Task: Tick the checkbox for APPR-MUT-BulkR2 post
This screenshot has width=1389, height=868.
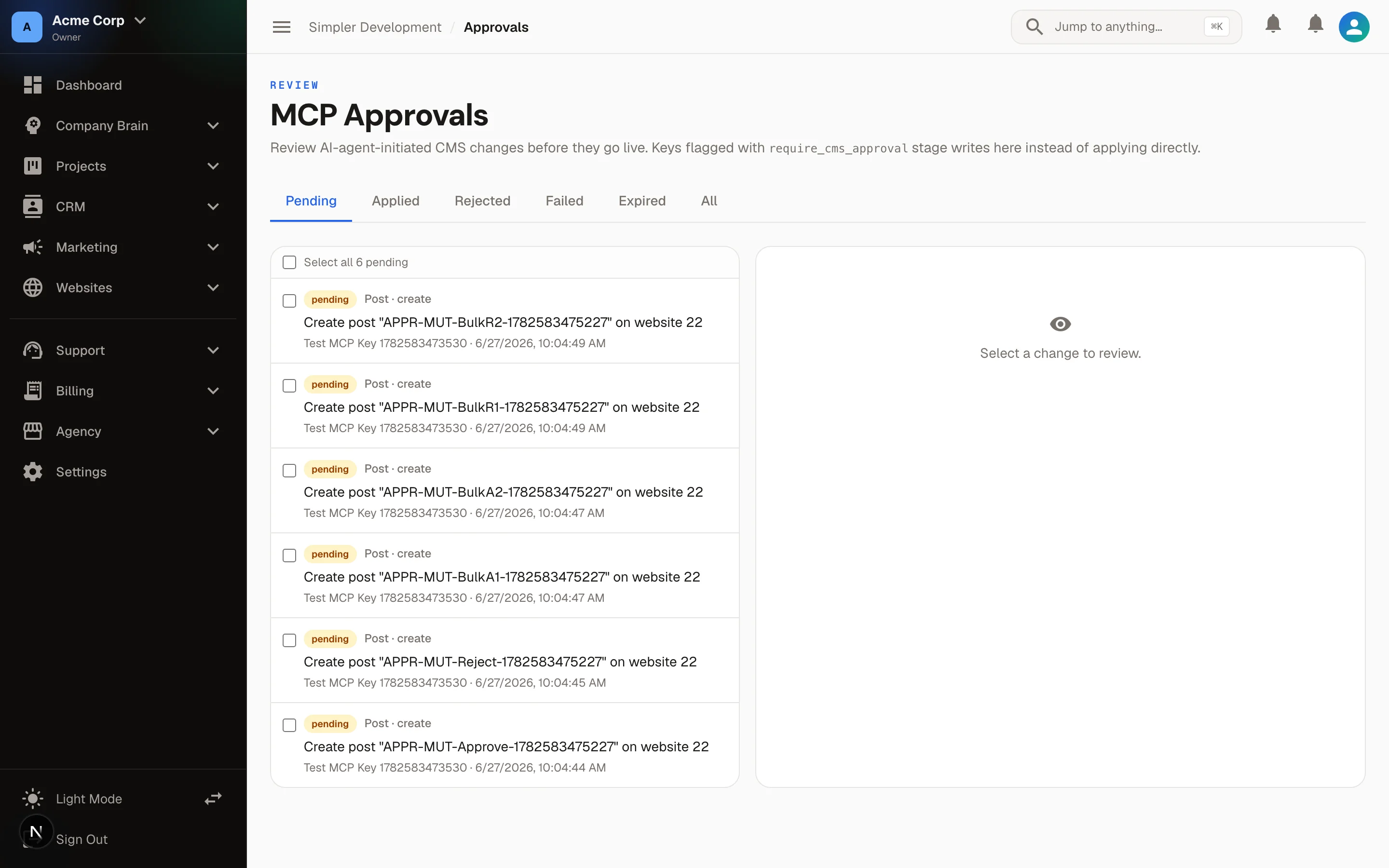Action: tap(289, 301)
